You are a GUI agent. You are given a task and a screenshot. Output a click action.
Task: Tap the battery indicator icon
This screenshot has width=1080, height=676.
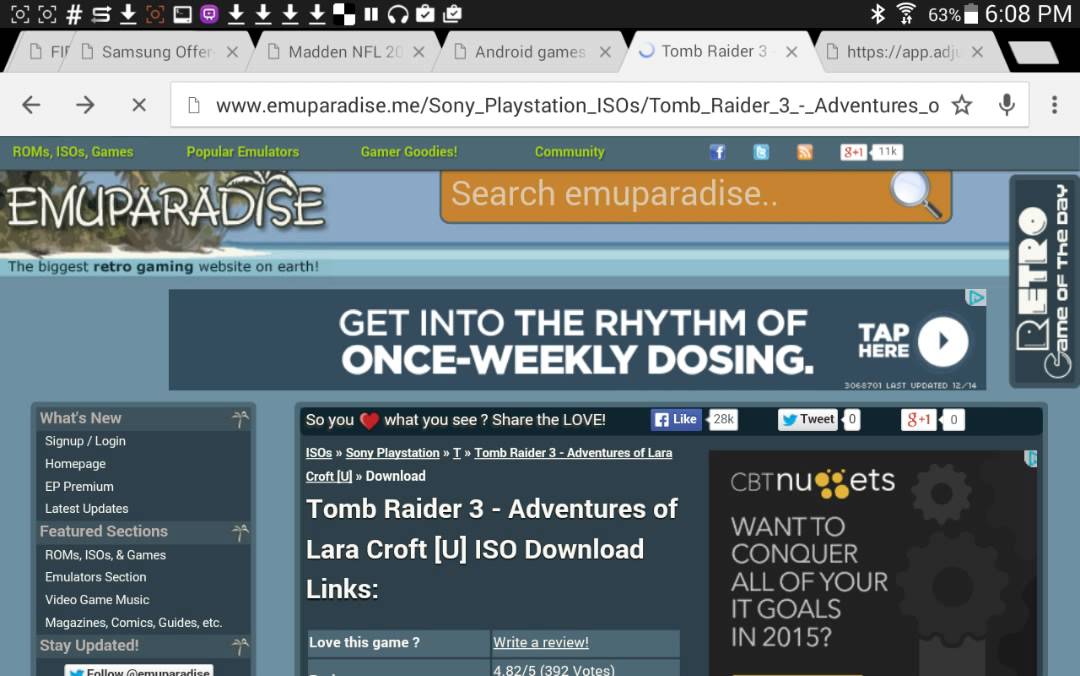970,14
